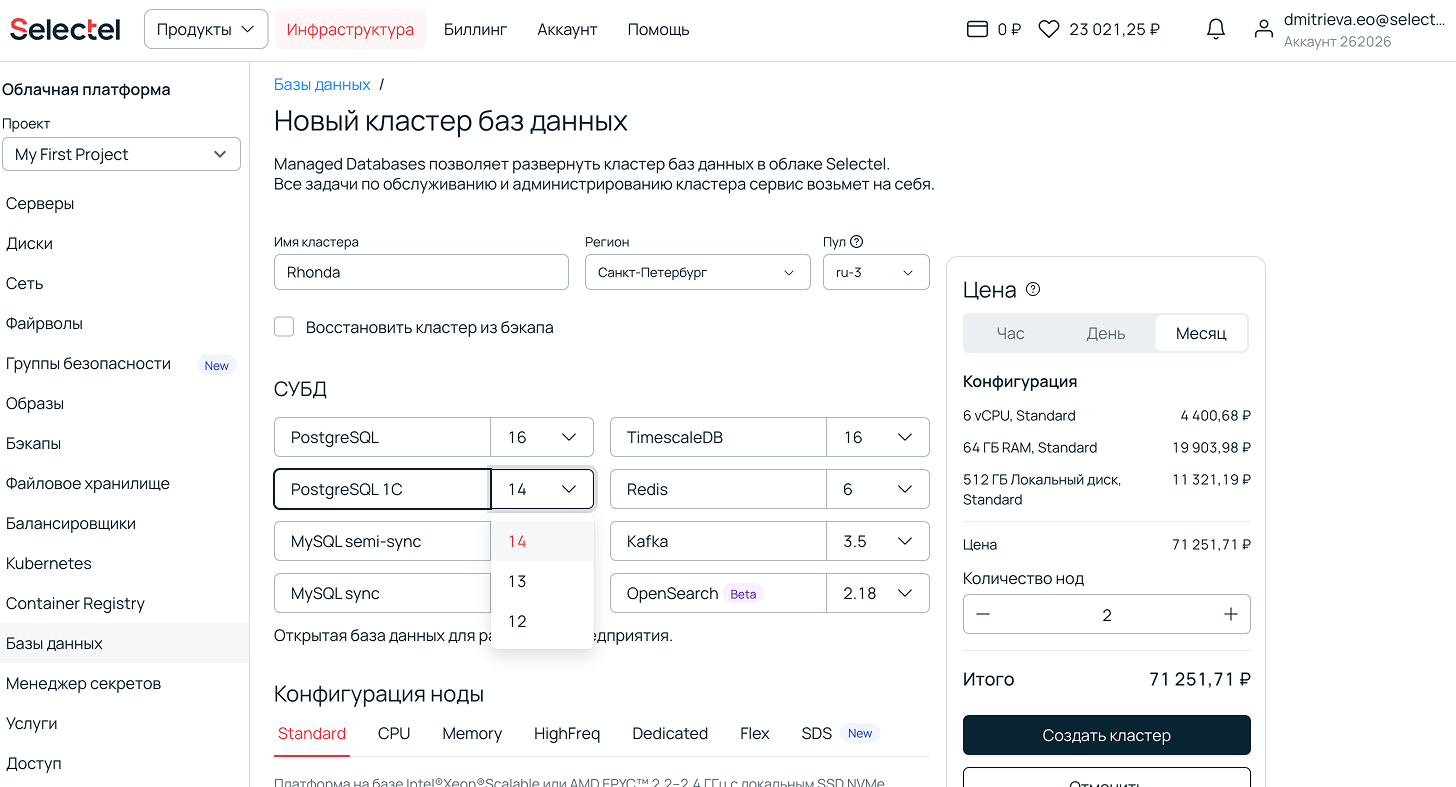Select the MySQL sync engine
1456x787 pixels.
pyautogui.click(x=382, y=593)
